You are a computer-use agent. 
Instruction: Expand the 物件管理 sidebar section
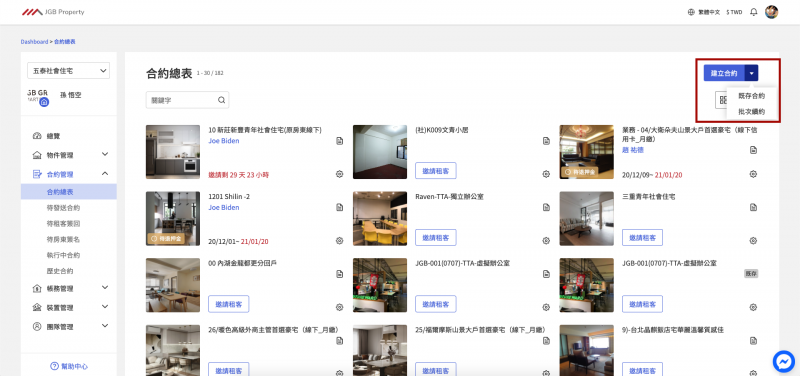tap(68, 155)
